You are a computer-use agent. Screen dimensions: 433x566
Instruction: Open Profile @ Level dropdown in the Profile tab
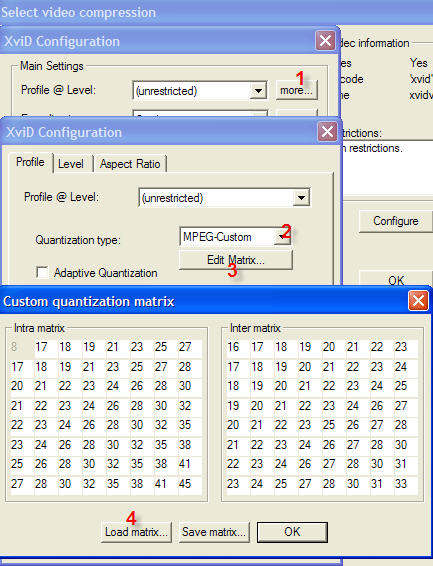point(301,197)
